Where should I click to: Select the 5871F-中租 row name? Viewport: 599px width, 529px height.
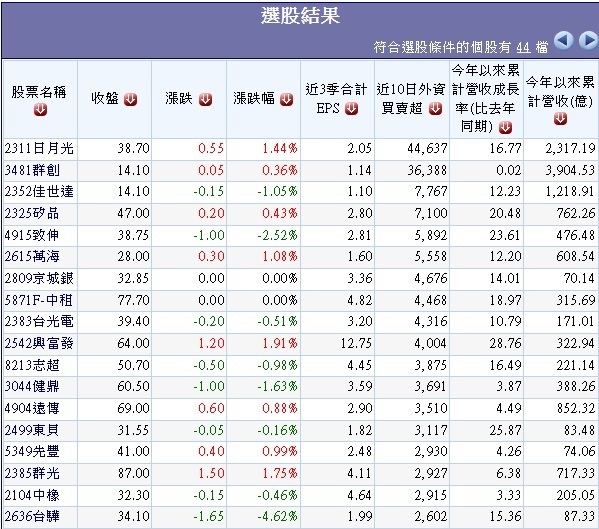click(39, 300)
